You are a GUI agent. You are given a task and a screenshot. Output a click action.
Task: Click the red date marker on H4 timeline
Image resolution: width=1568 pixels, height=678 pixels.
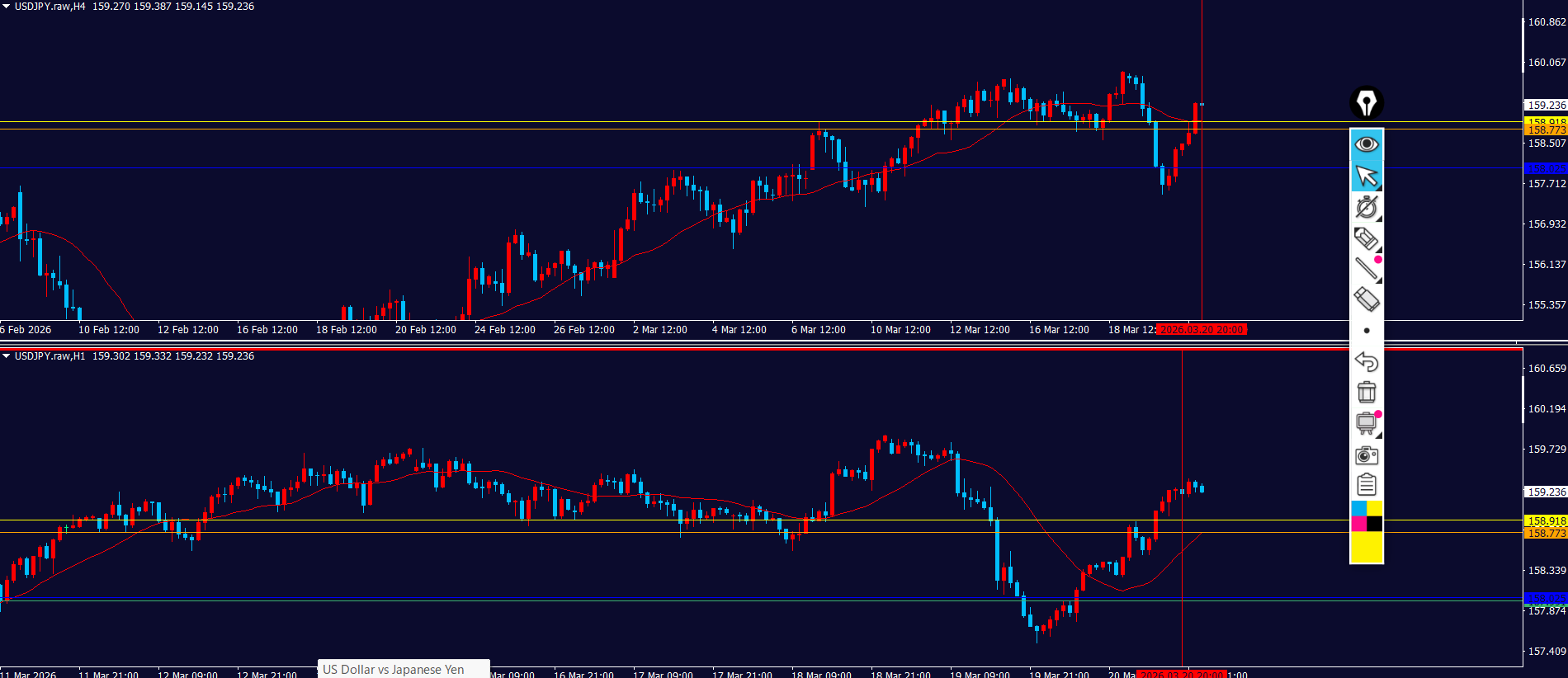(1202, 330)
